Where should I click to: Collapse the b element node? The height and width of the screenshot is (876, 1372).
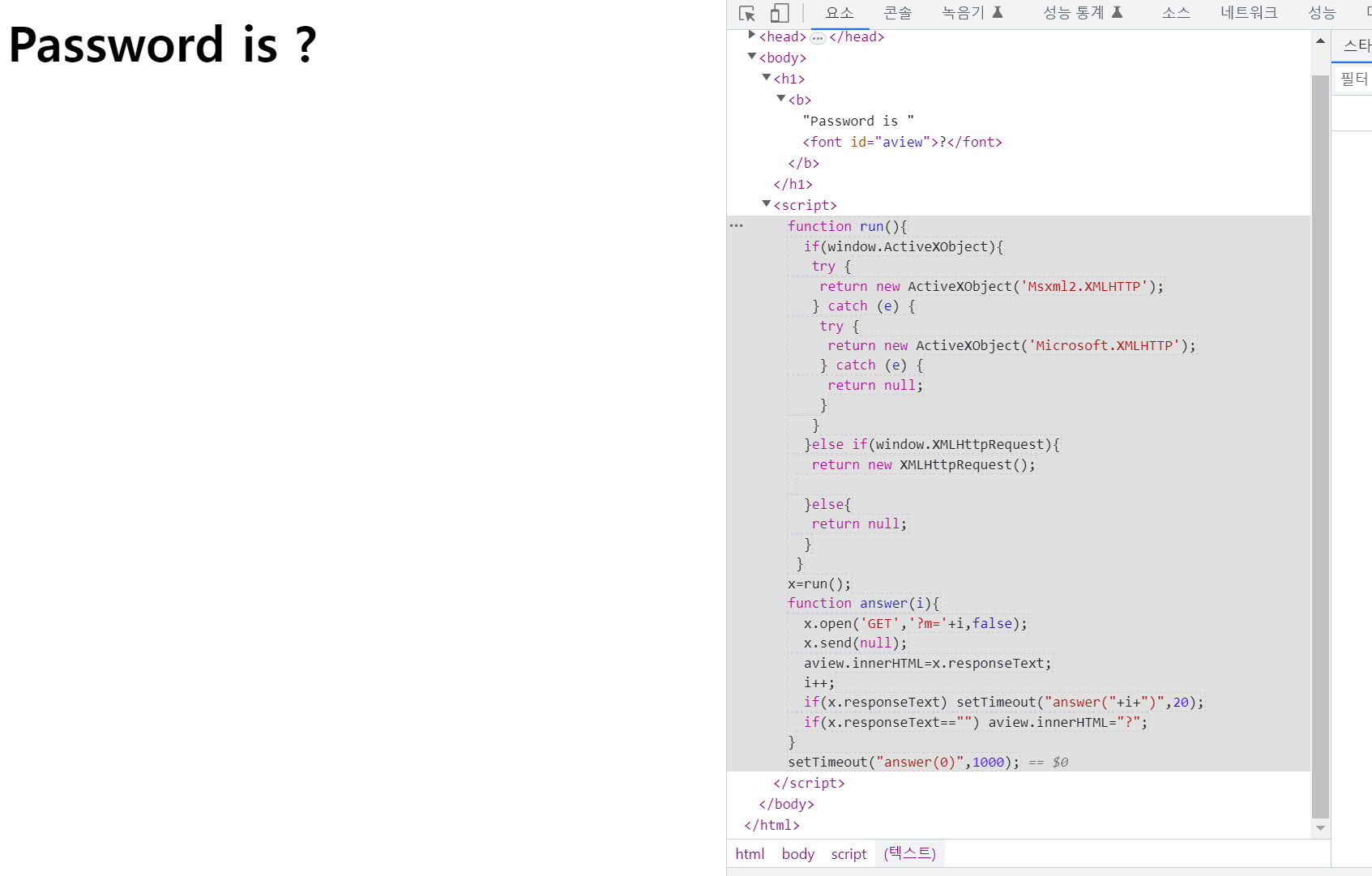tap(781, 98)
